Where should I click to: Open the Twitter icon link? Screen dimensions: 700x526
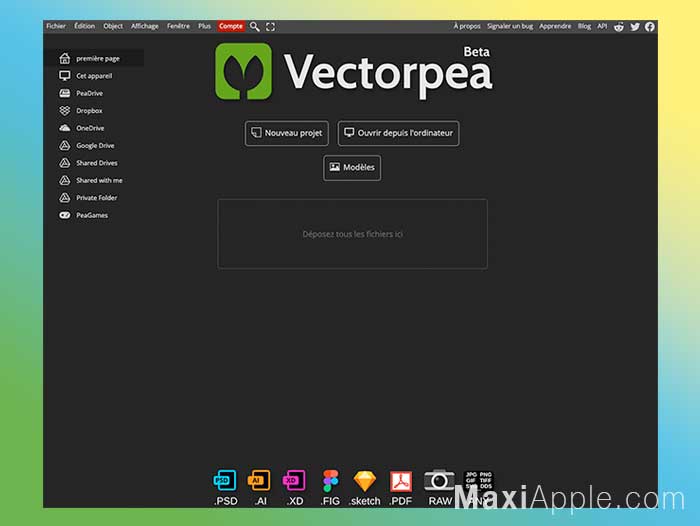pos(635,27)
